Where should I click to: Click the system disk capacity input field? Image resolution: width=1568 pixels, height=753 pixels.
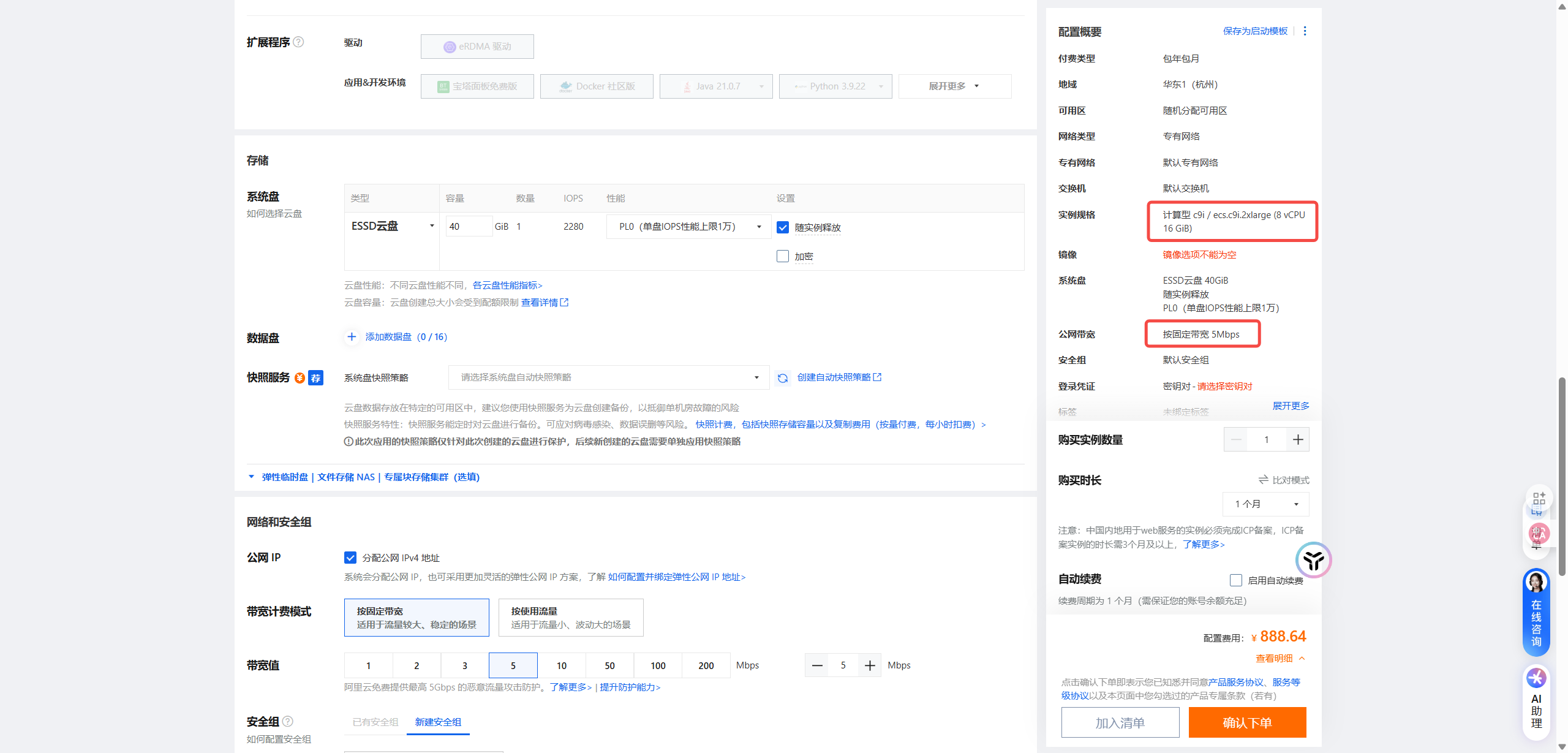468,227
